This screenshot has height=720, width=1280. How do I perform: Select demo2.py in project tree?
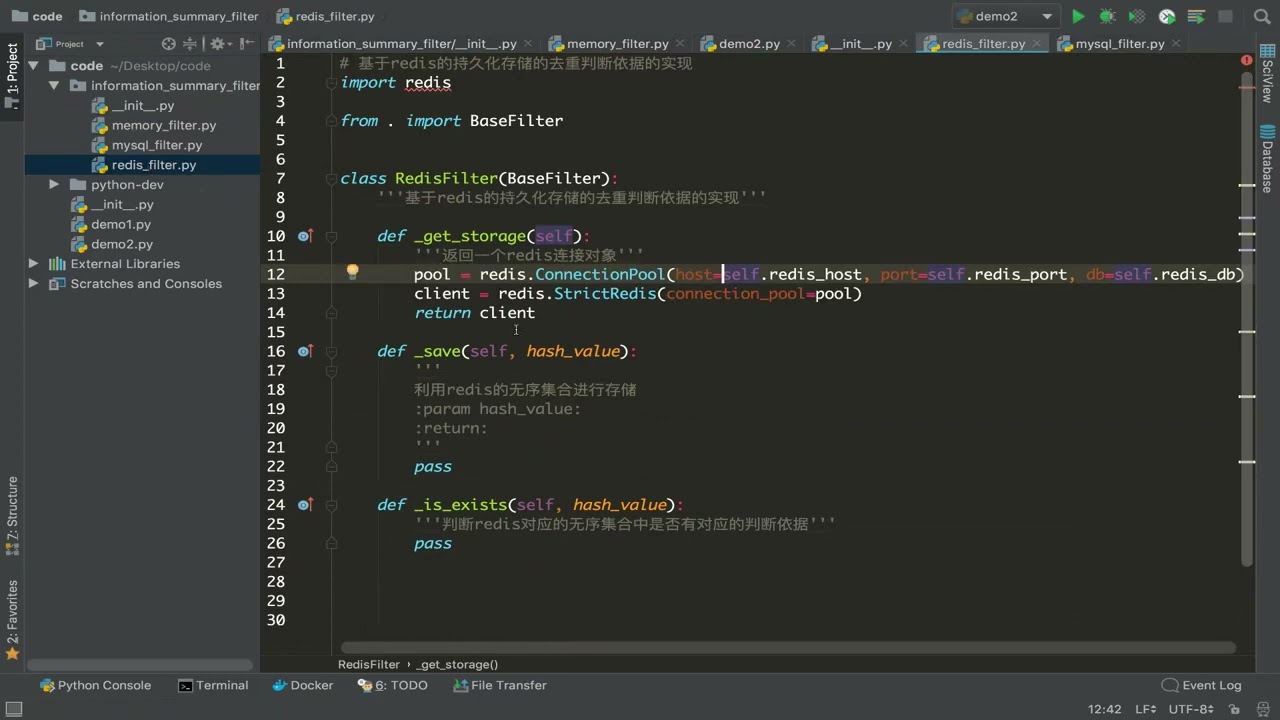[x=122, y=244]
